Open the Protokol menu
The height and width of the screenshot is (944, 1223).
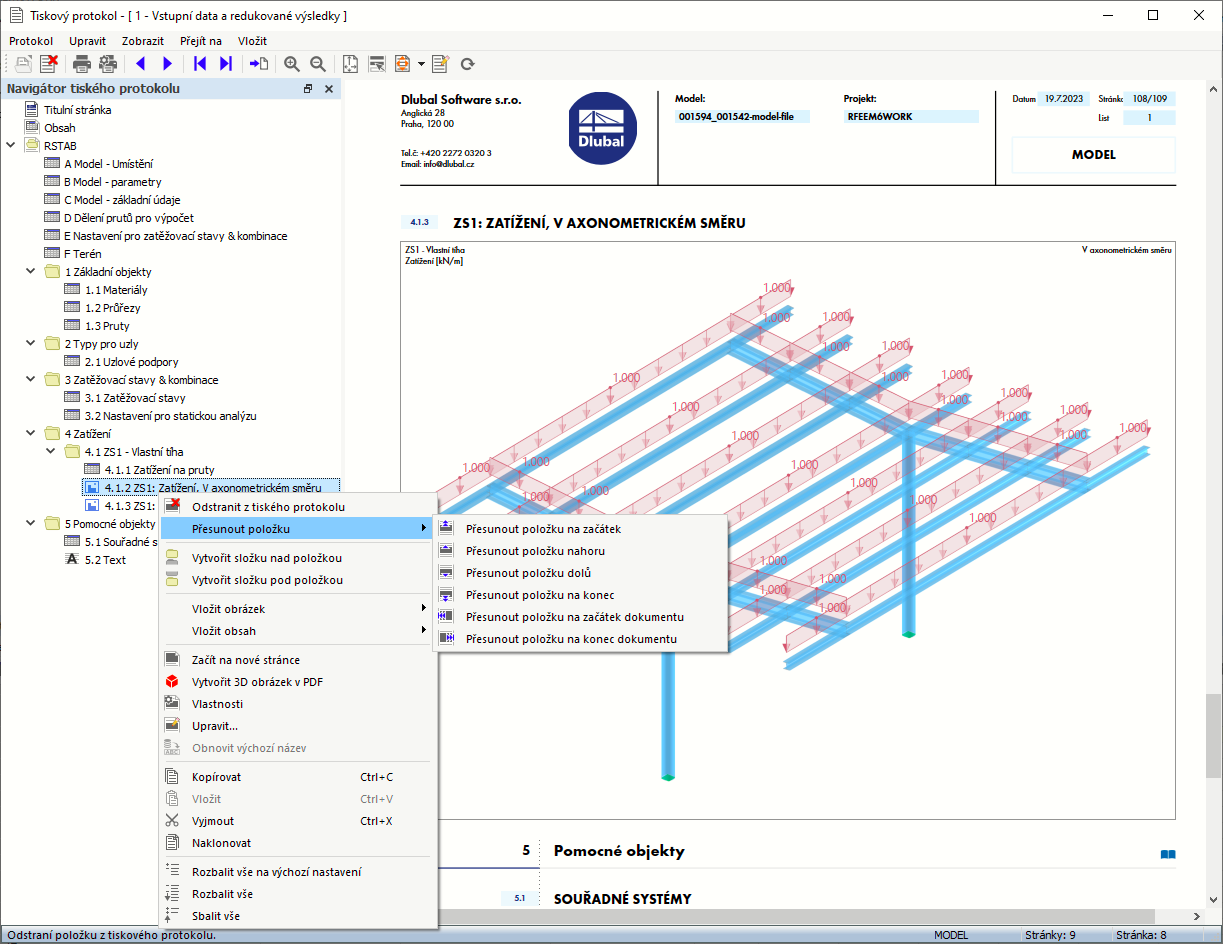click(x=31, y=41)
